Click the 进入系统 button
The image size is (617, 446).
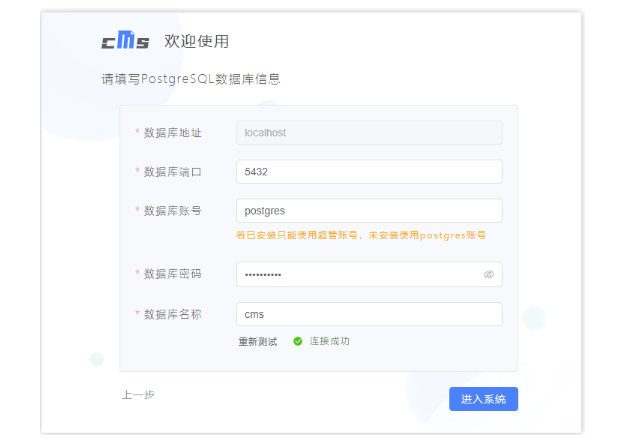pos(483,399)
